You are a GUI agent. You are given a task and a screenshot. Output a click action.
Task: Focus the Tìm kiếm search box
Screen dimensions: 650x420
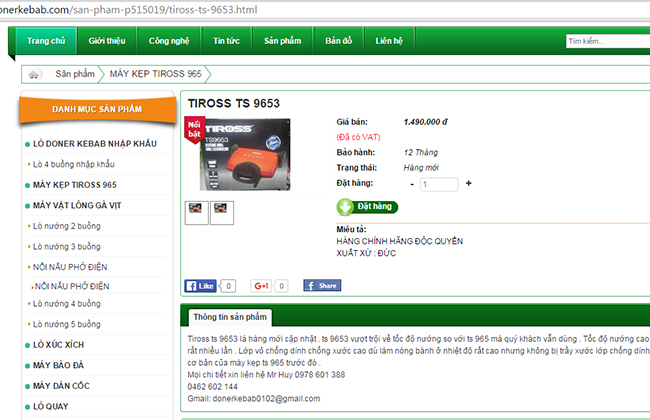(x=605, y=41)
